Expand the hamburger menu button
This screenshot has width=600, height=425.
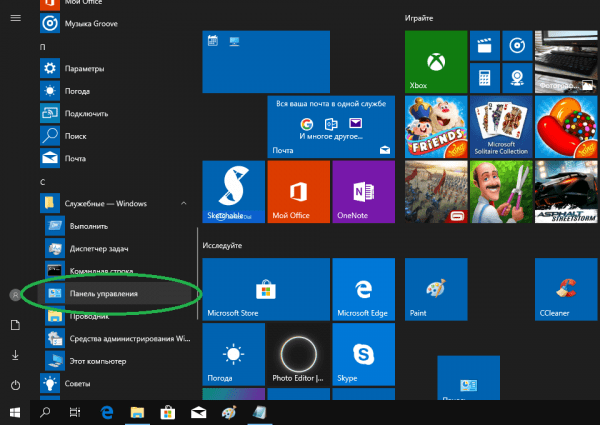[15, 18]
